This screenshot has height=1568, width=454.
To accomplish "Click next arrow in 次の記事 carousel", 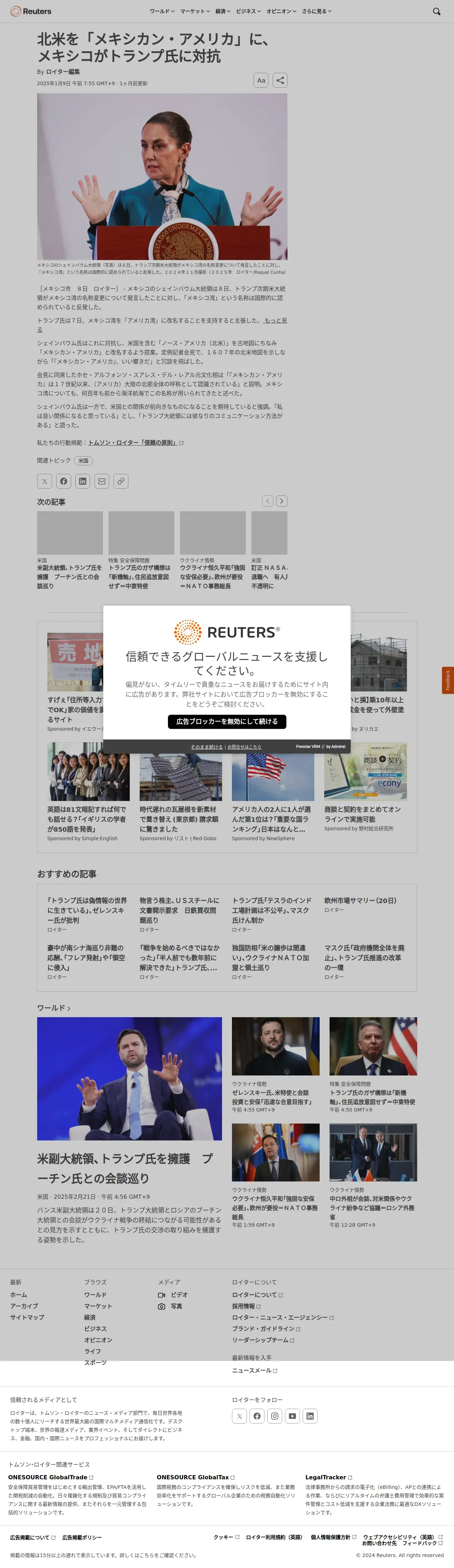I will (x=281, y=501).
